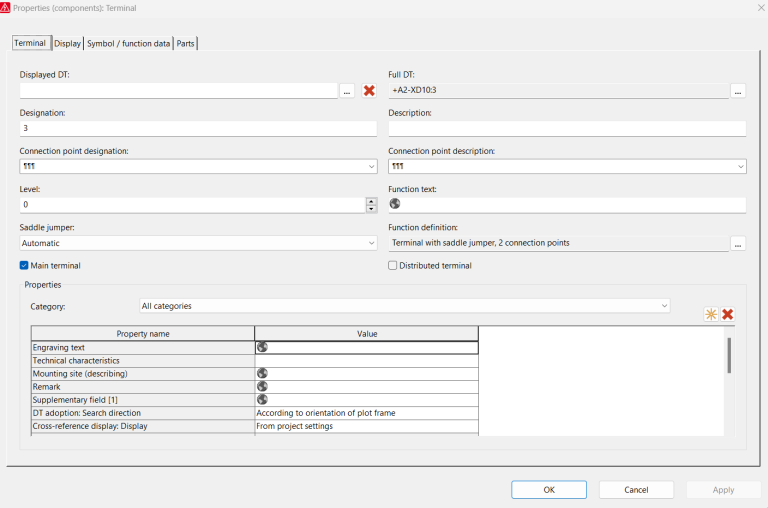Open the Parts tab
768x508 pixels.
[186, 44]
